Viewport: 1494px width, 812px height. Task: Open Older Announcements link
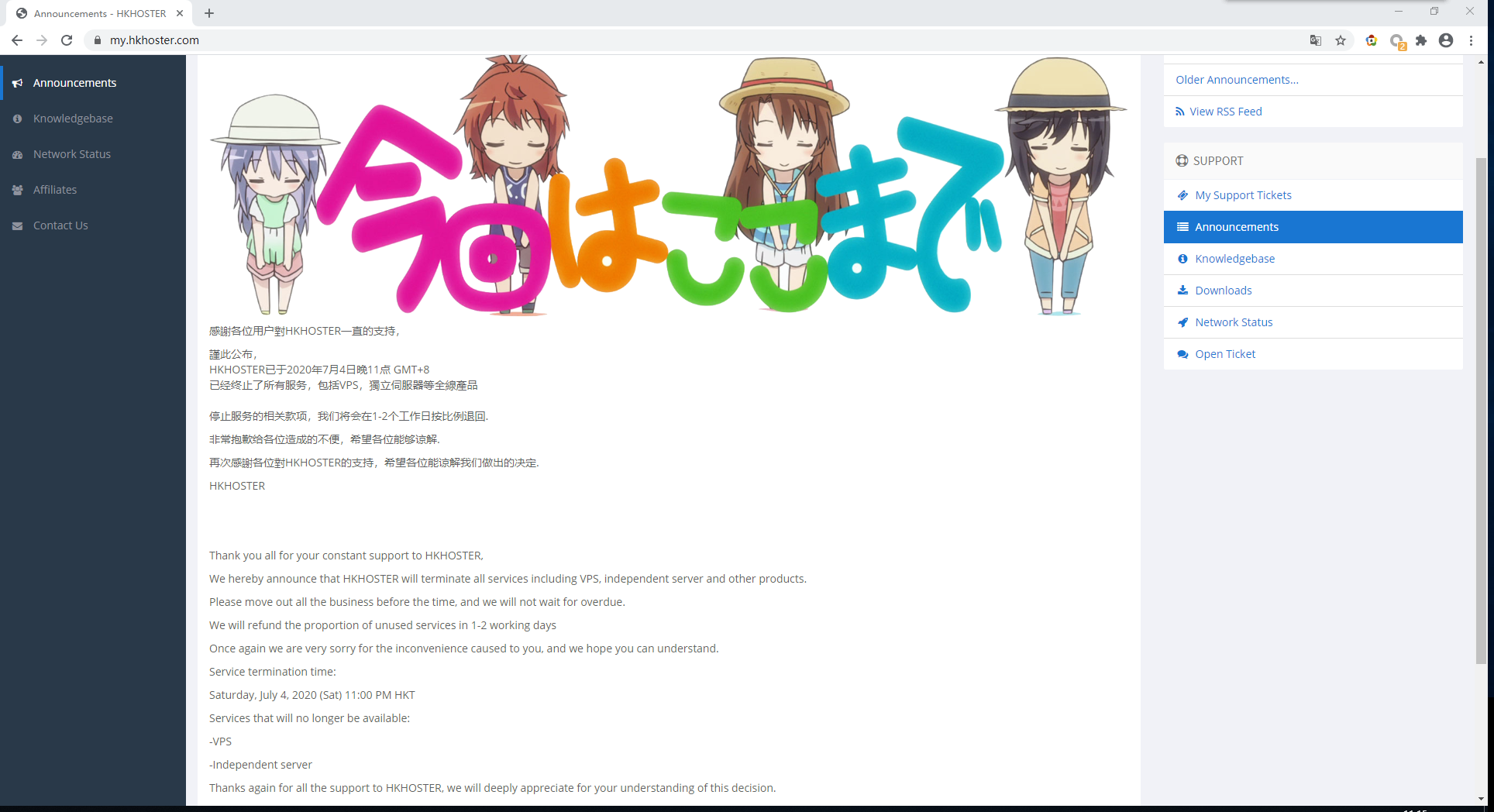1237,80
